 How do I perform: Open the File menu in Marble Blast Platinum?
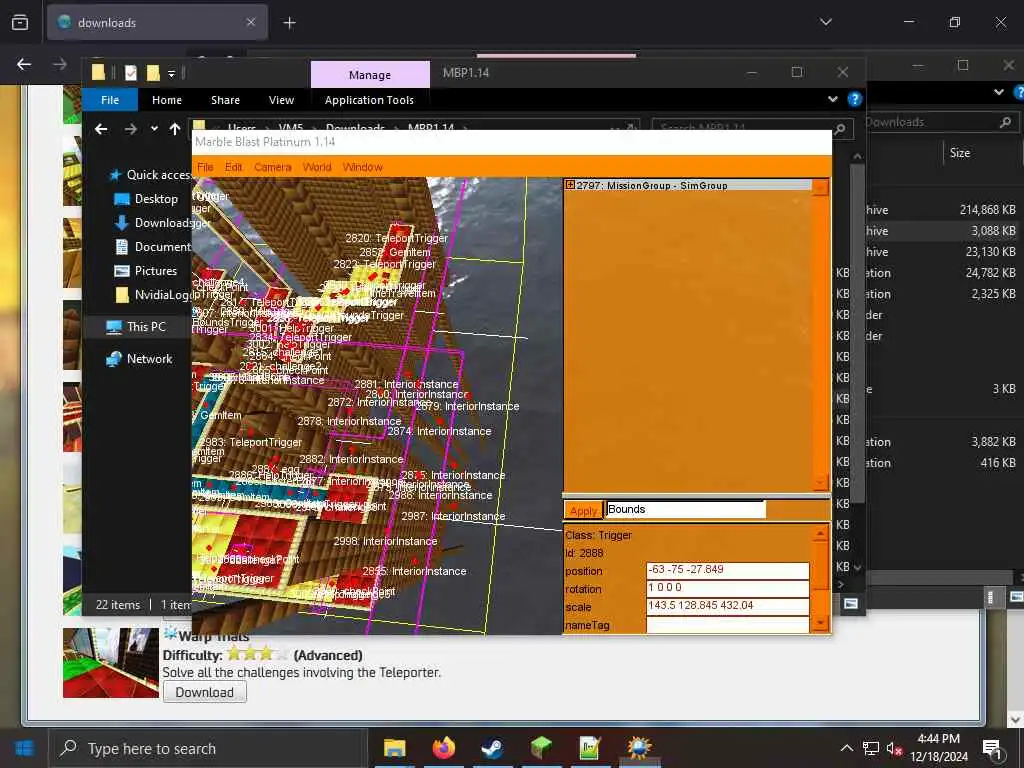click(x=205, y=167)
